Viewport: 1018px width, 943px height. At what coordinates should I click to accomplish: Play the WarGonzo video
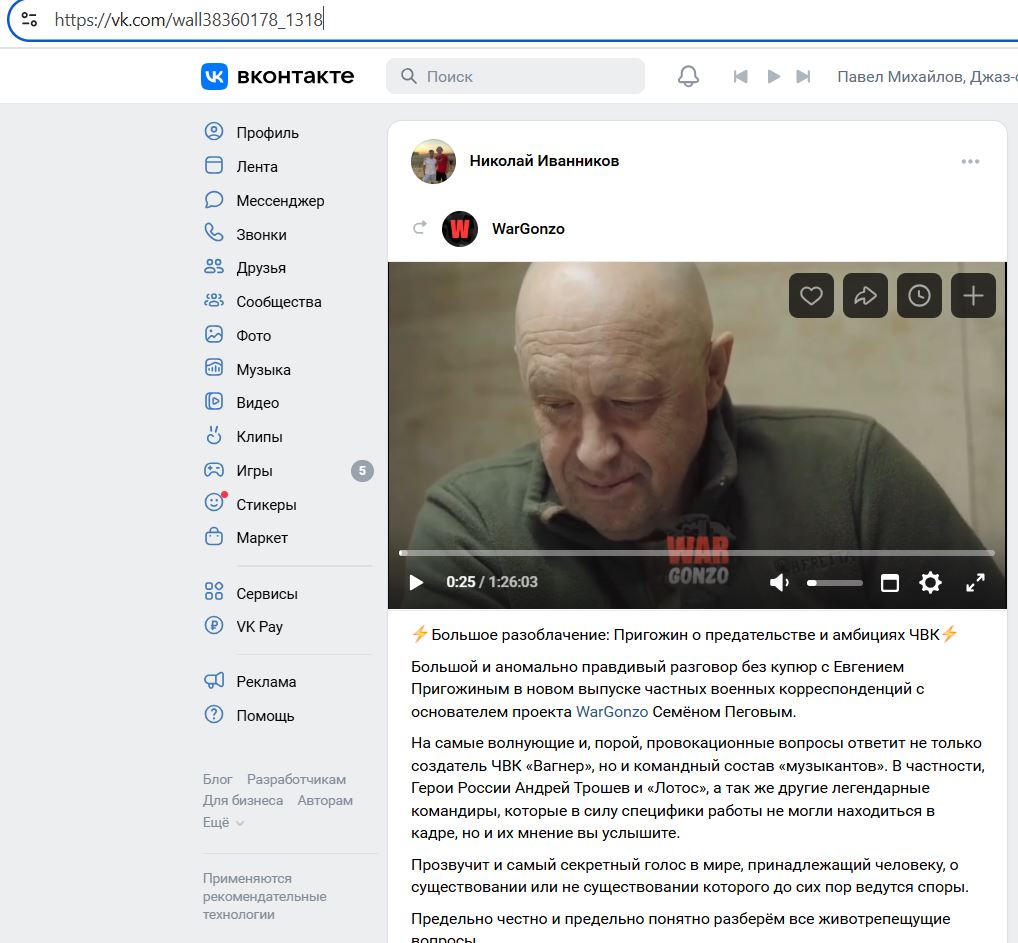click(x=416, y=582)
